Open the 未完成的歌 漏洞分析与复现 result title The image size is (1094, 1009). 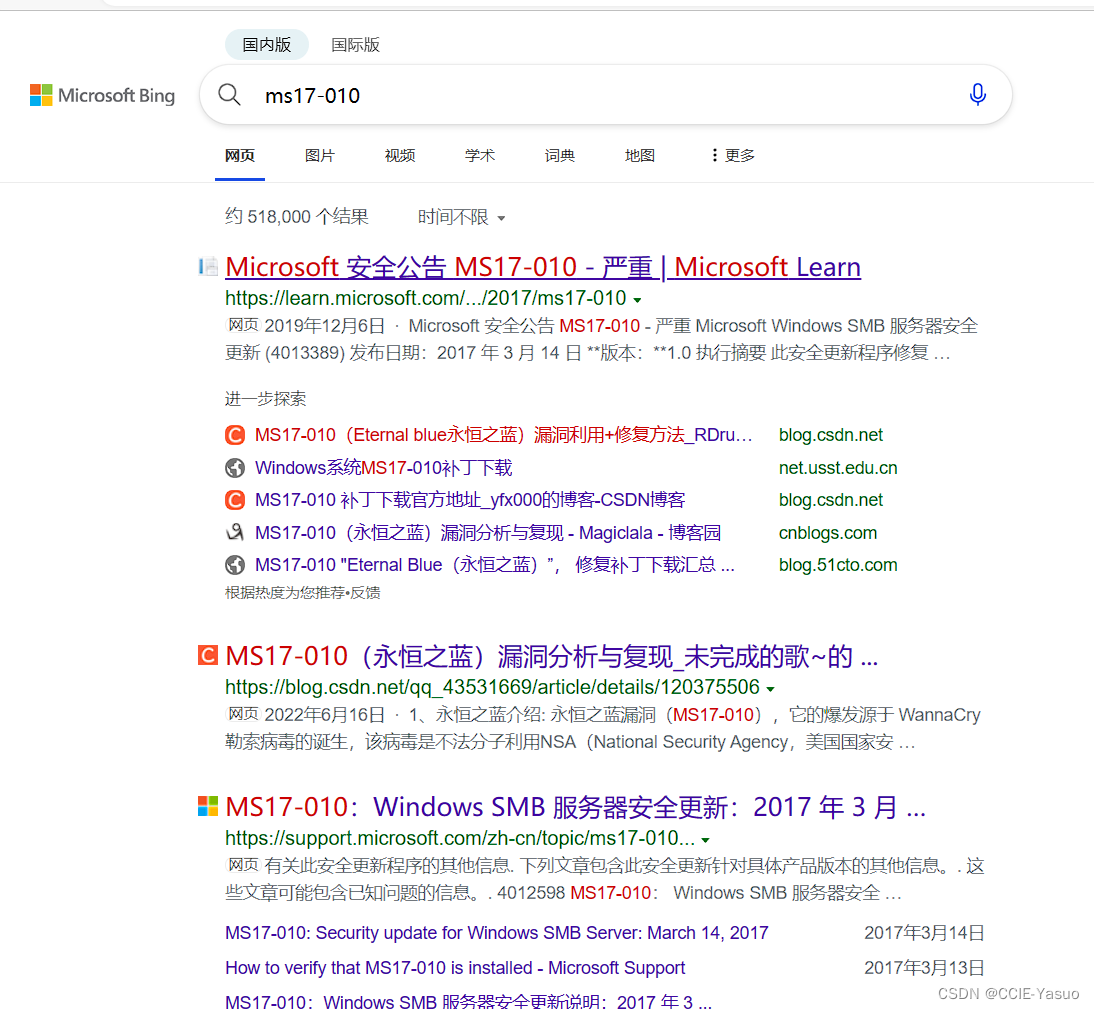552,656
